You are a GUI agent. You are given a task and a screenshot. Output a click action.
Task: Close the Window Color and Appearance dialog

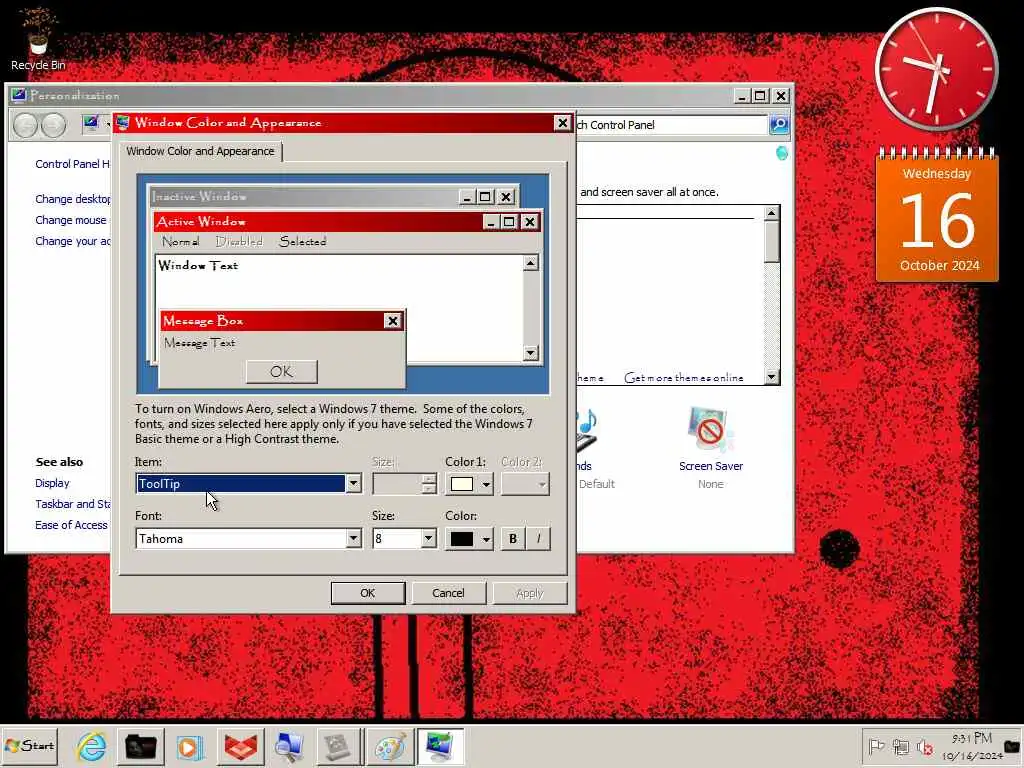[562, 123]
